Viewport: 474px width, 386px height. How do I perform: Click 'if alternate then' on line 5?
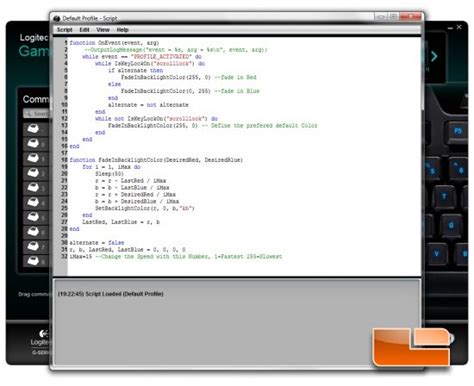pos(135,70)
